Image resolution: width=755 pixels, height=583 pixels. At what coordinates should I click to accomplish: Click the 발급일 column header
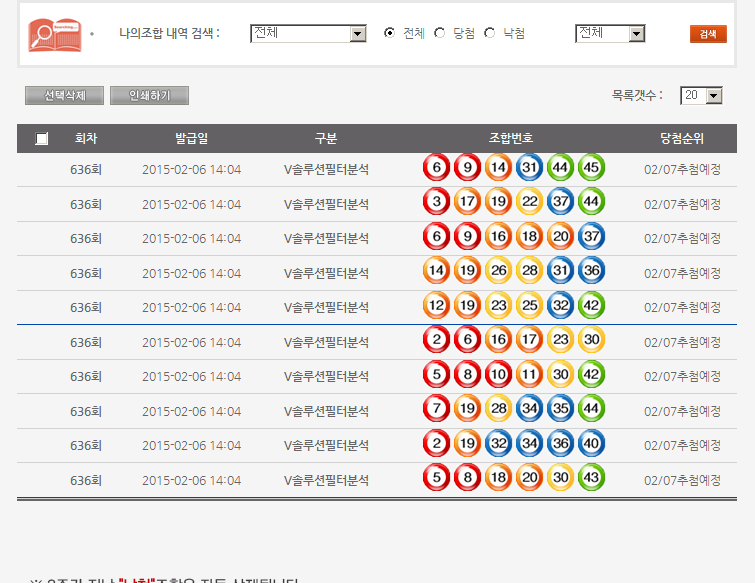[x=191, y=138]
